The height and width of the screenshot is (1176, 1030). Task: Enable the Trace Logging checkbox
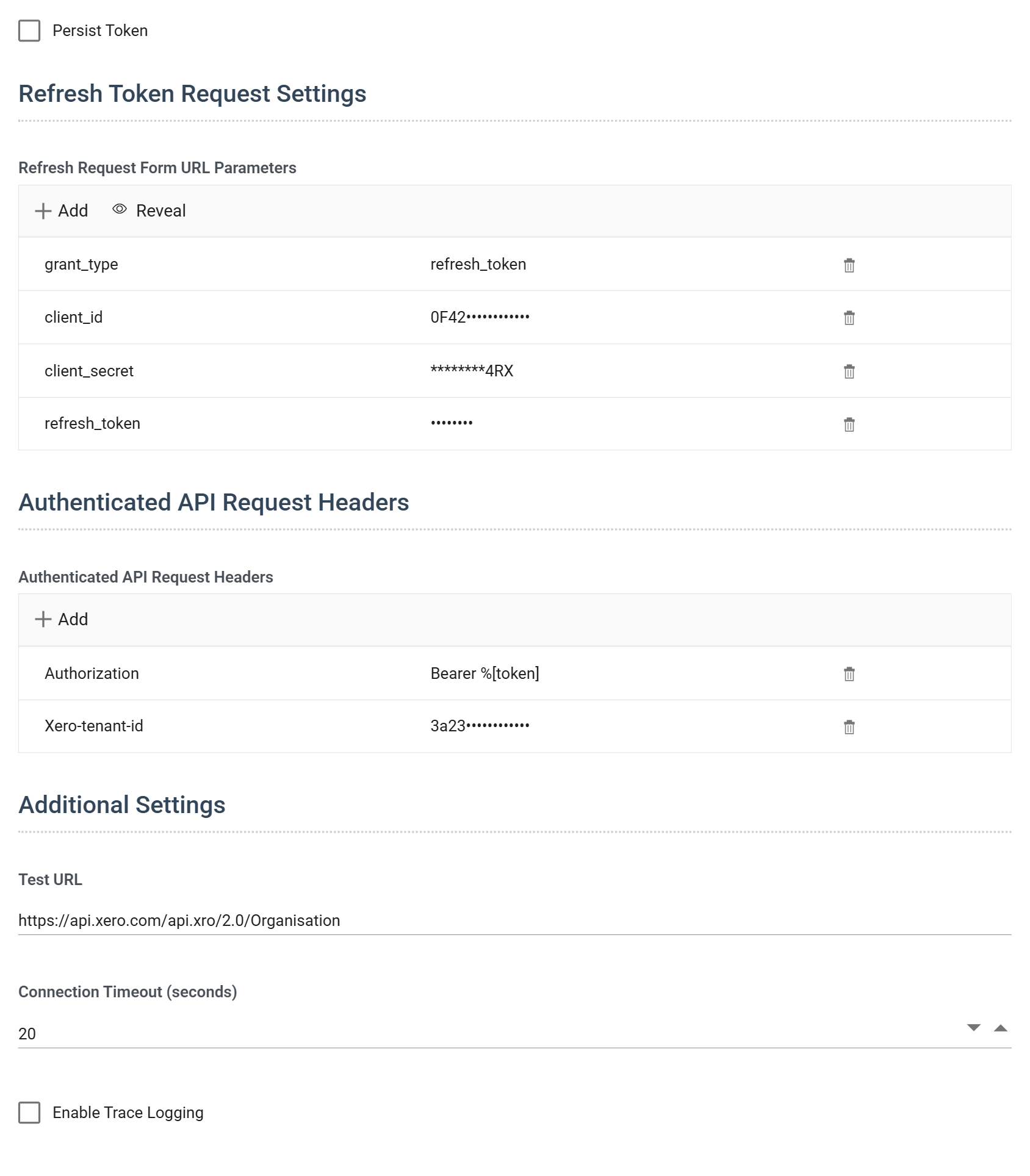[29, 1113]
